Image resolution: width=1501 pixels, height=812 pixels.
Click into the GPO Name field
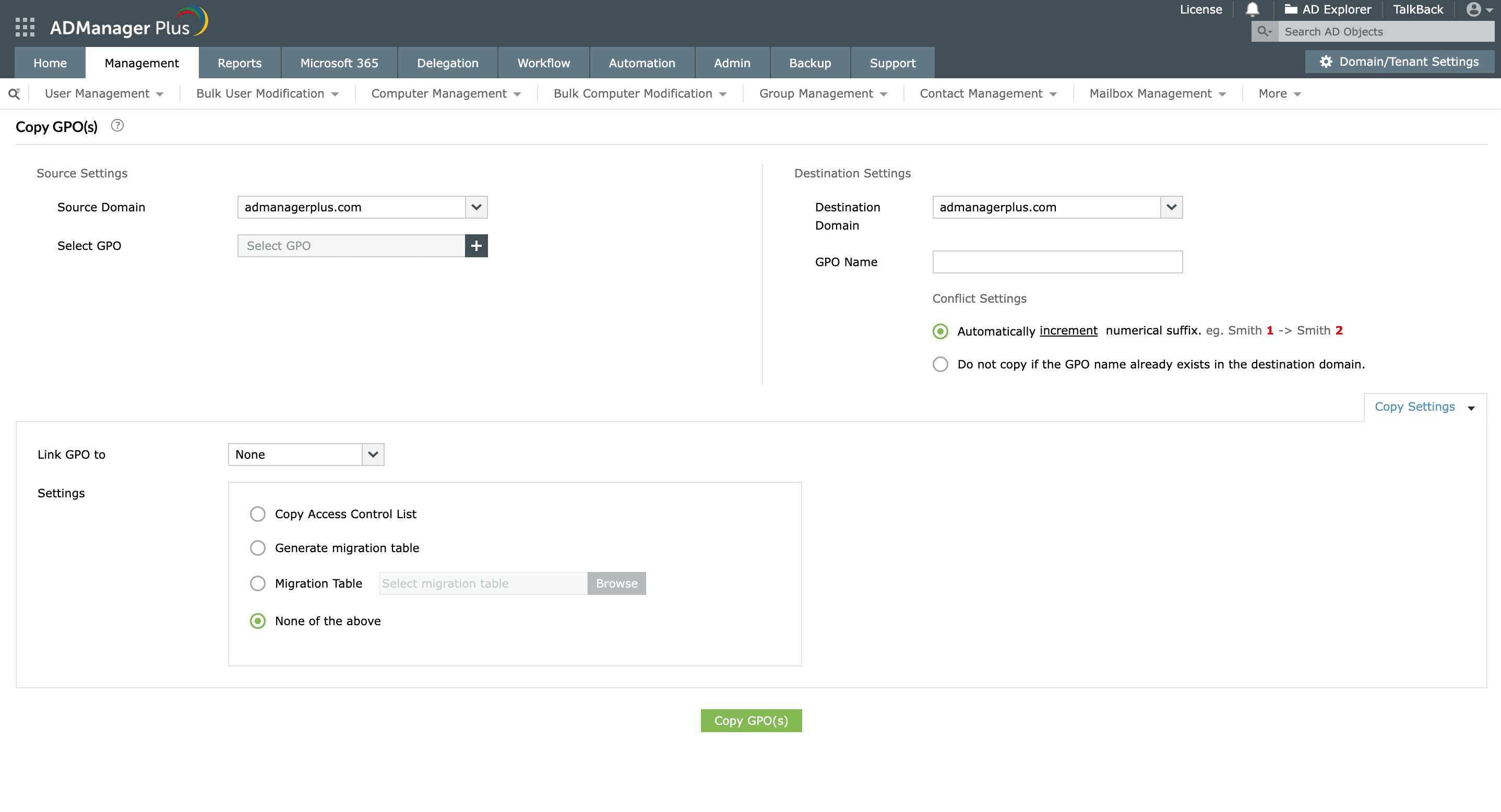(x=1057, y=262)
